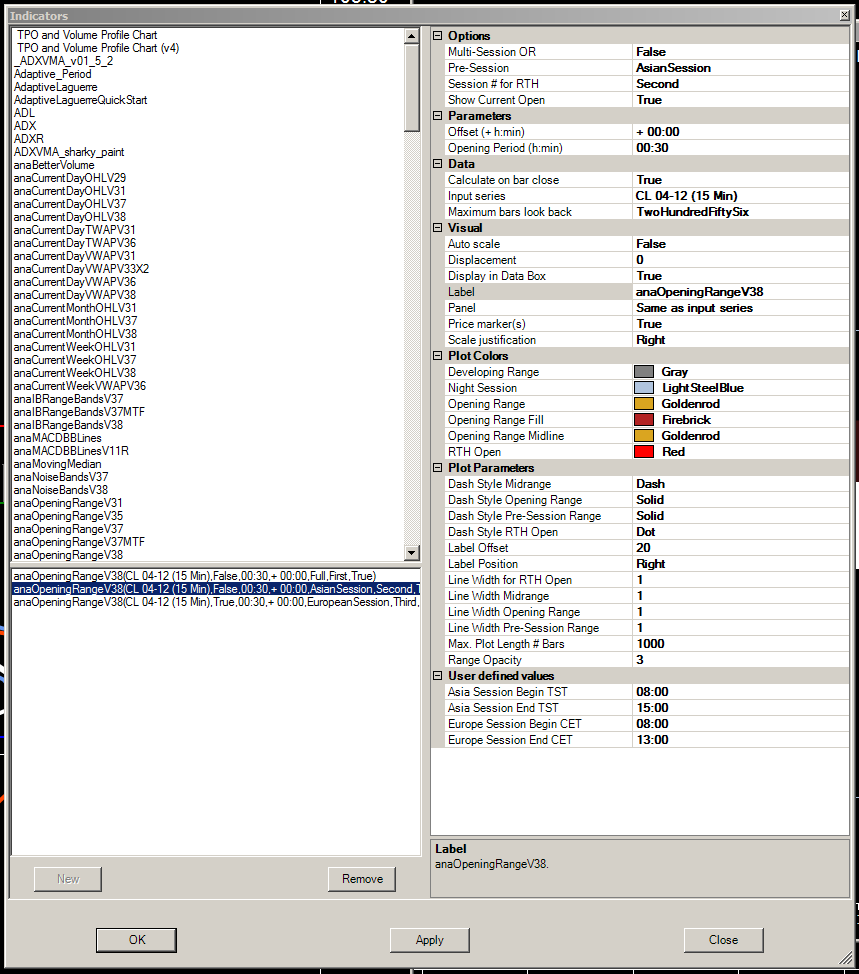Click the indicator list scroll down arrow
The image size is (859, 974).
click(x=411, y=552)
